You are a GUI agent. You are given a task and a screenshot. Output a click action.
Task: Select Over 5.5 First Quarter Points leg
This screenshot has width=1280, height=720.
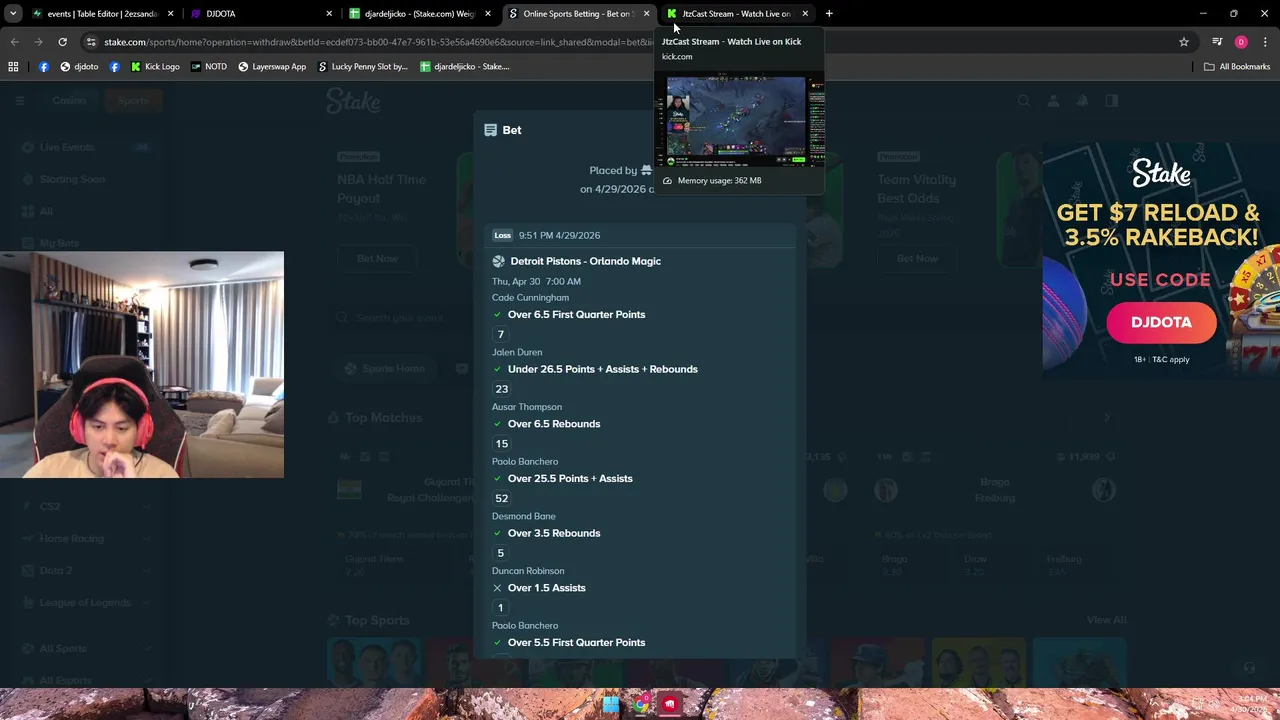click(576, 642)
